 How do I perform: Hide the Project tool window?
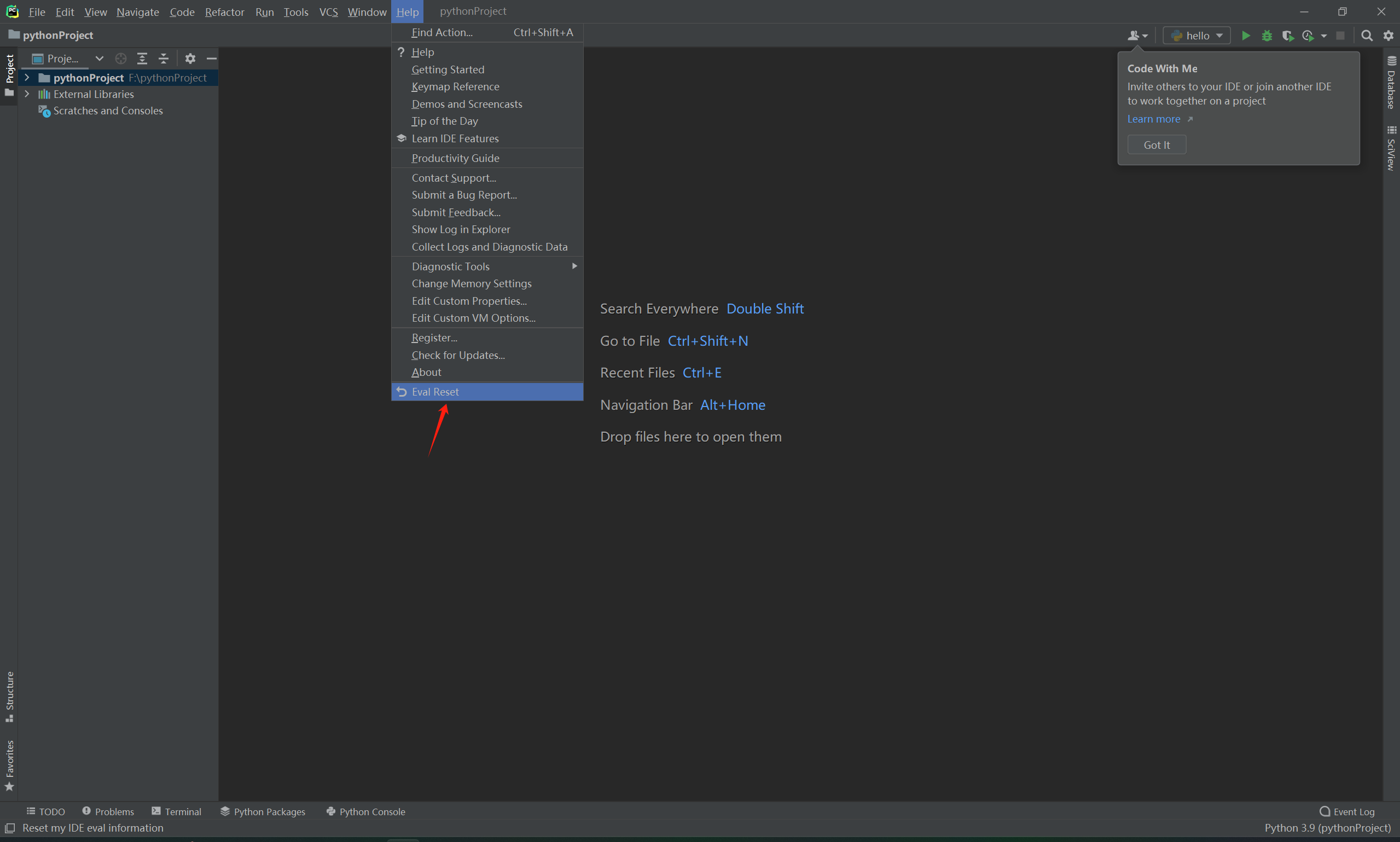[212, 59]
